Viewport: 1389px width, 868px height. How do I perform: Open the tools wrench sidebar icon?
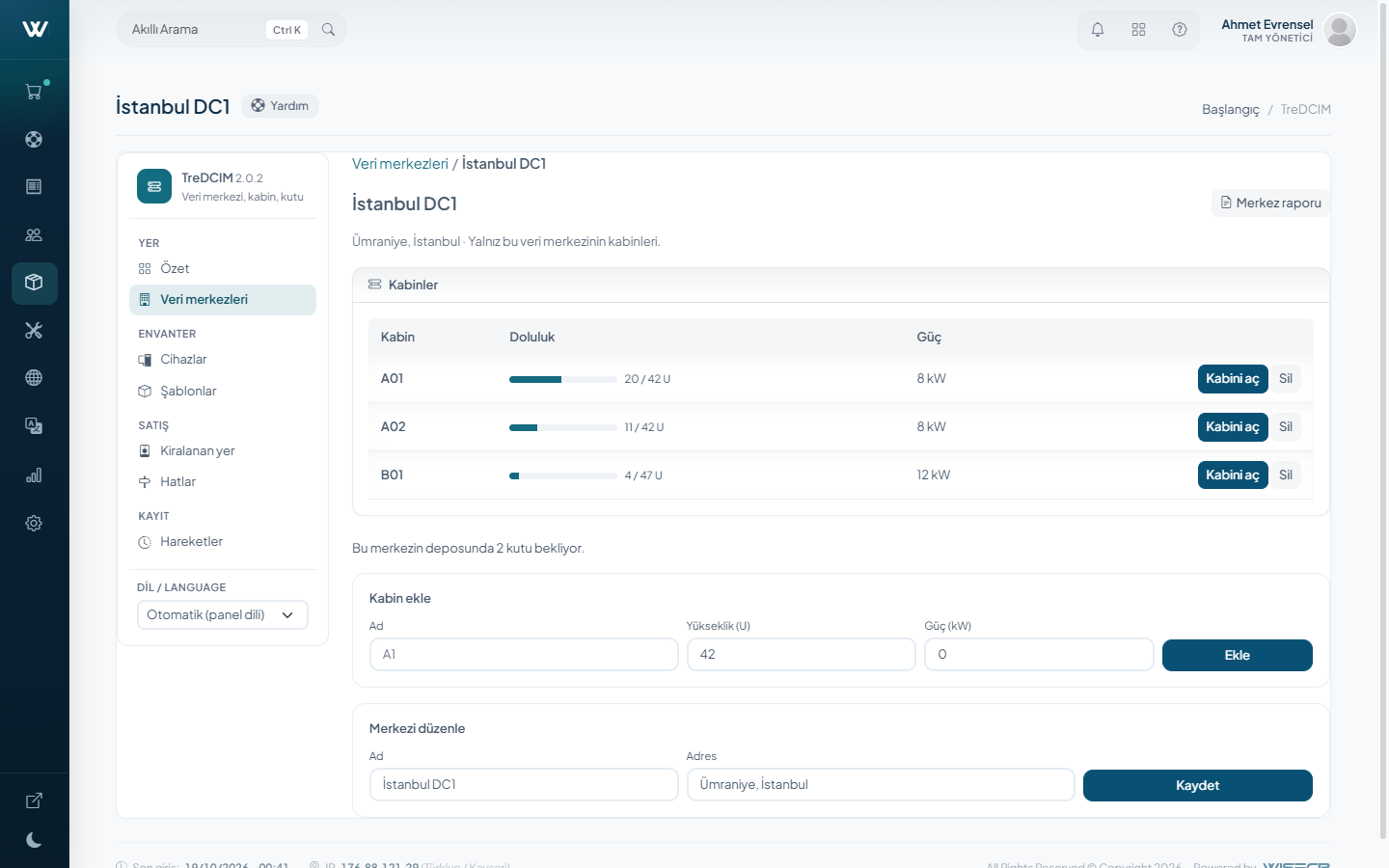coord(34,330)
